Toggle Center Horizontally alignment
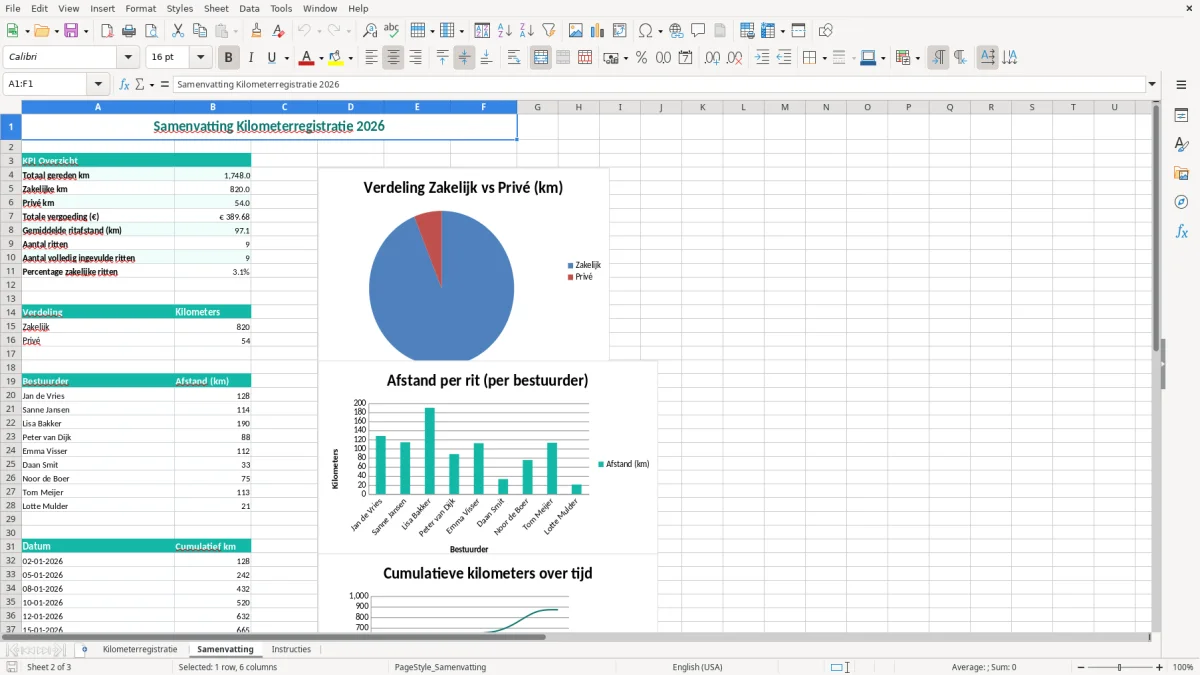The height and width of the screenshot is (675, 1200). [x=393, y=58]
